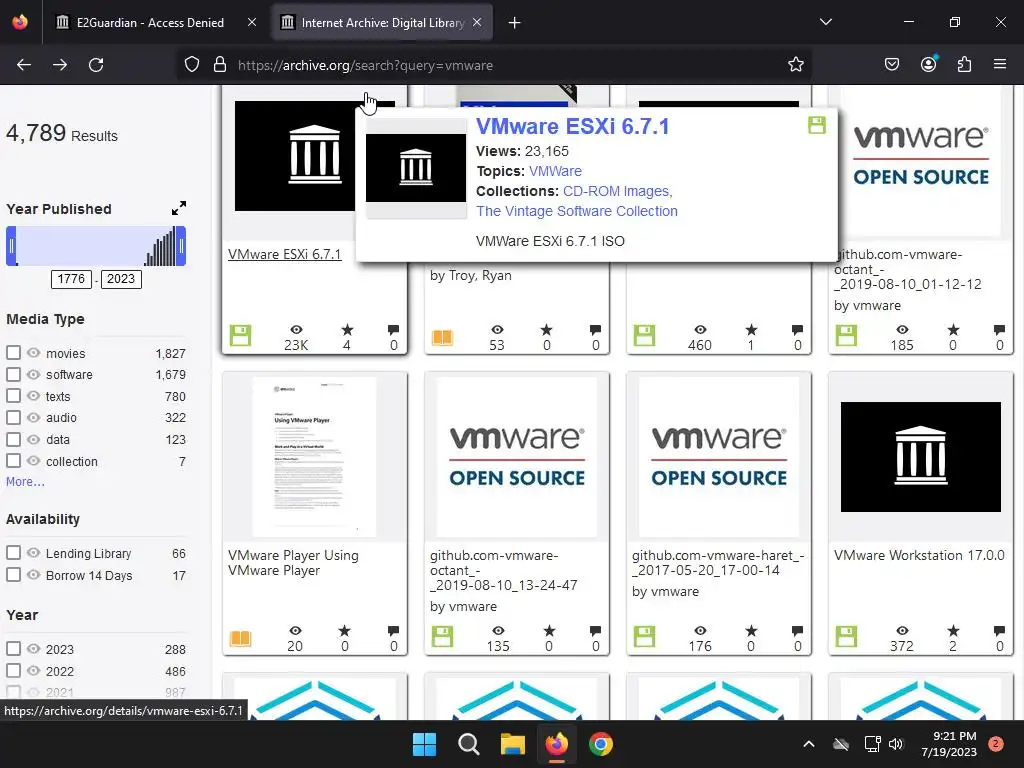Screen dimensions: 1024x768
Task: Switch to the Internet Archive: Digital Library tab
Action: pyautogui.click(x=382, y=22)
